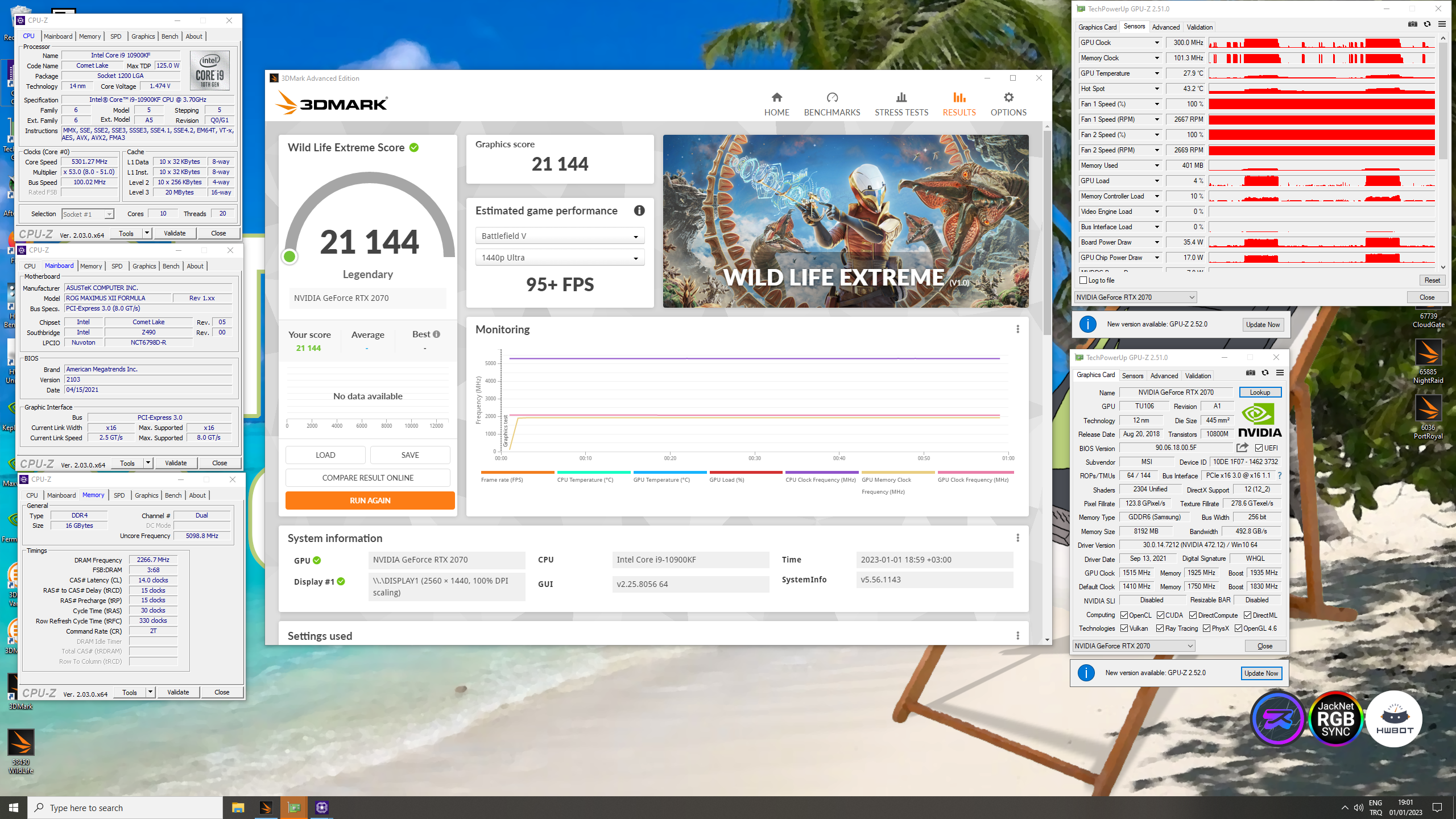Expand Tools dropdown arrow in CPU-Z CPU window

(x=147, y=233)
